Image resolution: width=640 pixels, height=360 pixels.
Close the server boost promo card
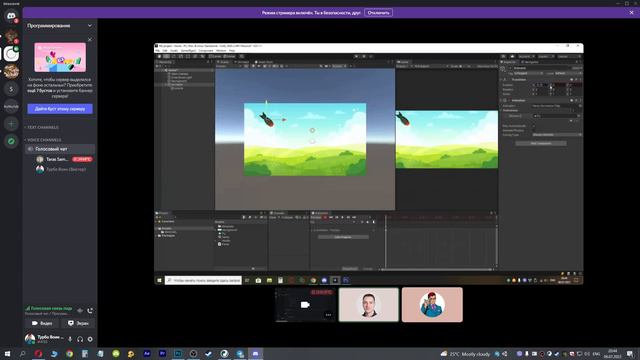coord(90,40)
